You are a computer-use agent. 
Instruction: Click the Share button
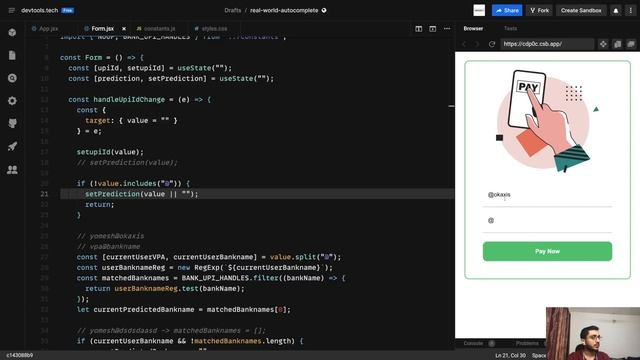[x=507, y=10]
